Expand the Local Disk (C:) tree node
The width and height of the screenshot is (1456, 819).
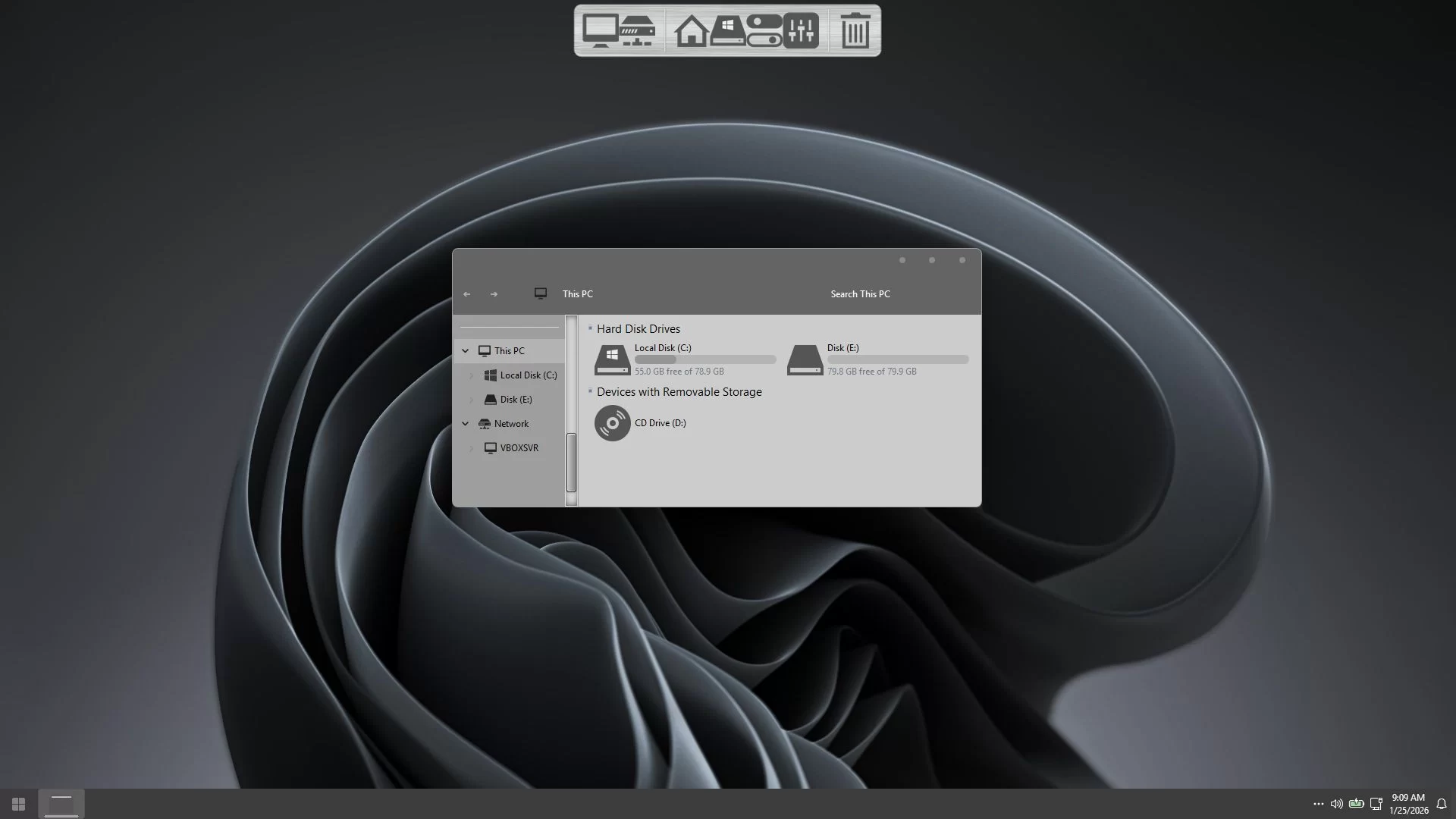(471, 375)
